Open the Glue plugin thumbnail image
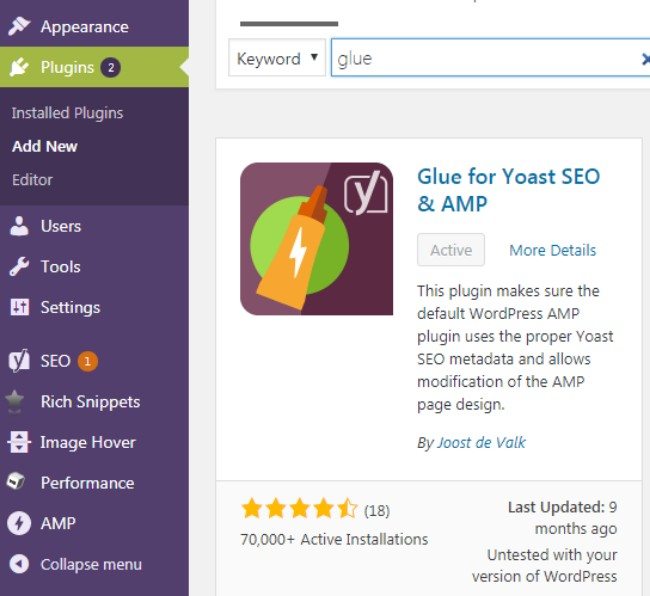Screen dimensions: 650x596 (316, 239)
